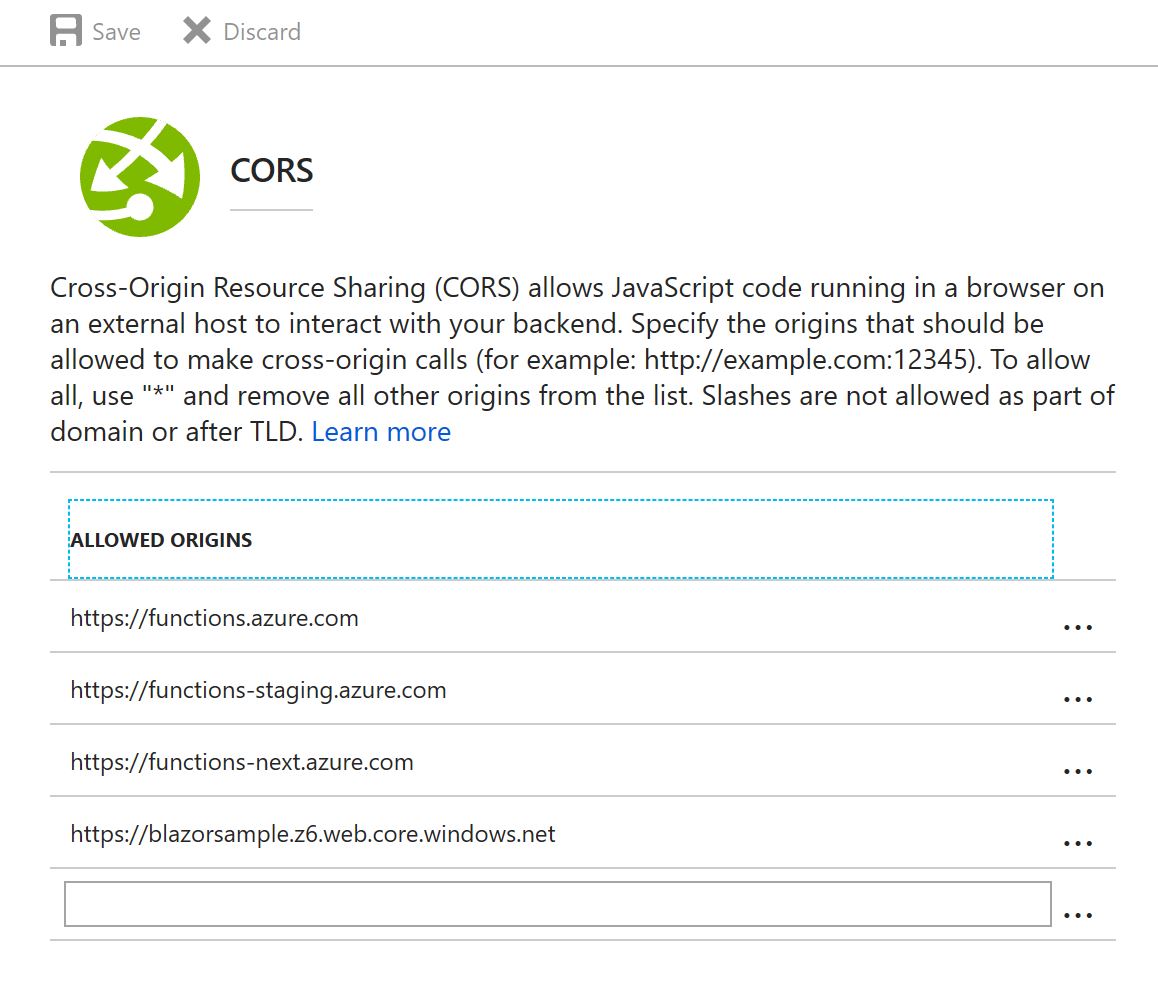Focus the empty new origin input field
Viewport: 1158px width, 1004px height.
(x=558, y=904)
